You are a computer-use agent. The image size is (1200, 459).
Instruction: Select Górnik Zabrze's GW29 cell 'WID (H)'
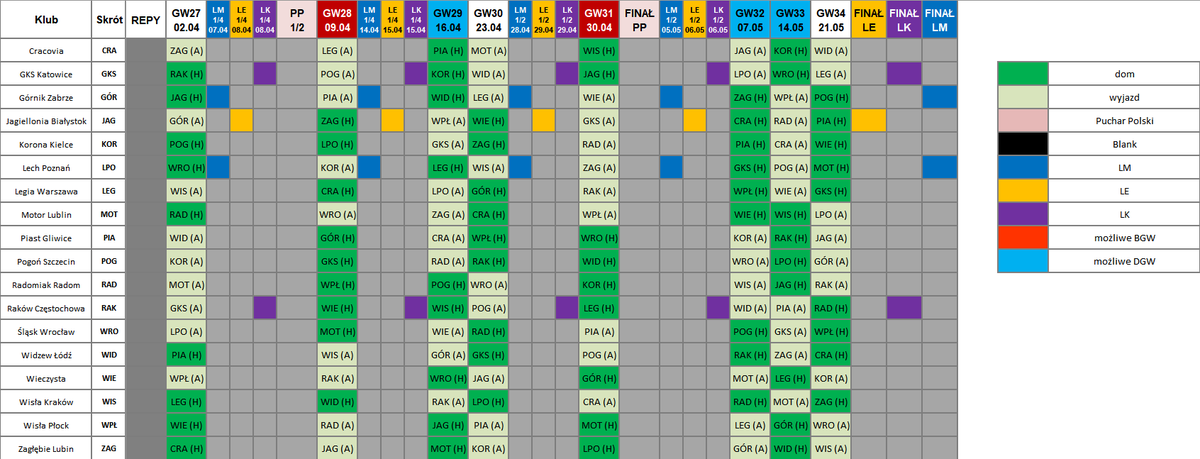(x=448, y=96)
